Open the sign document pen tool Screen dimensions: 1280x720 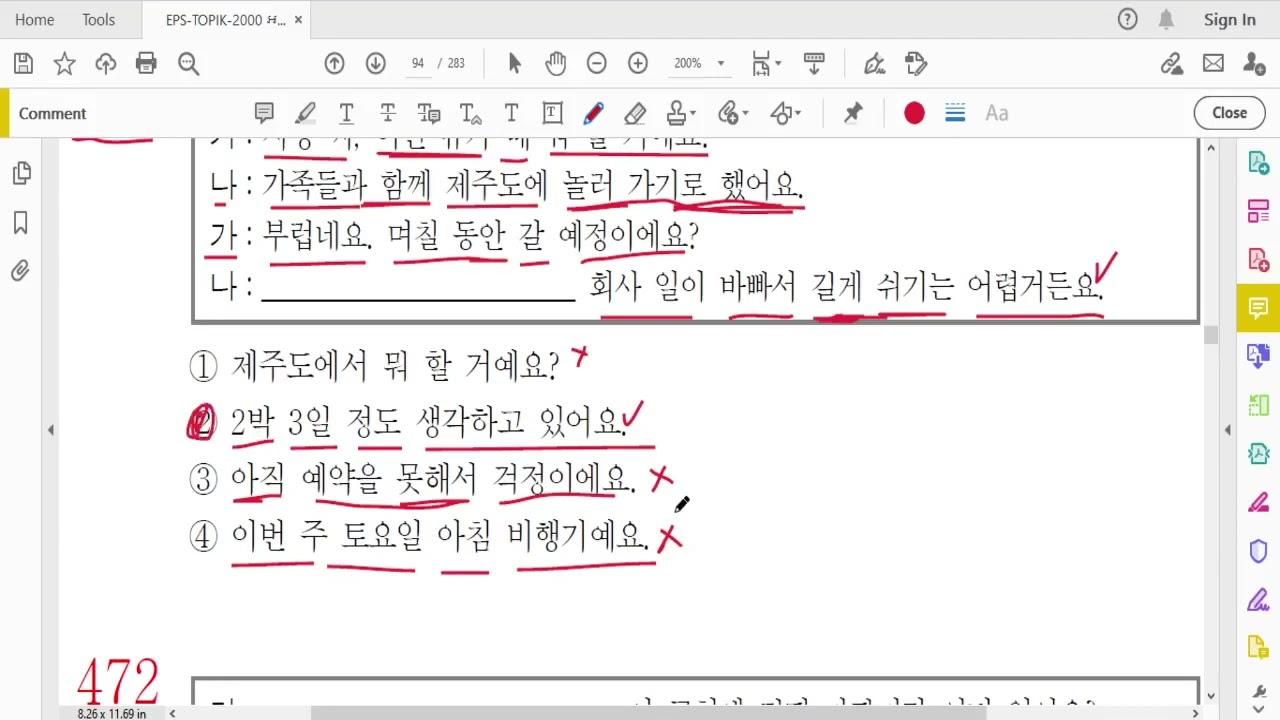pyautogui.click(x=875, y=64)
